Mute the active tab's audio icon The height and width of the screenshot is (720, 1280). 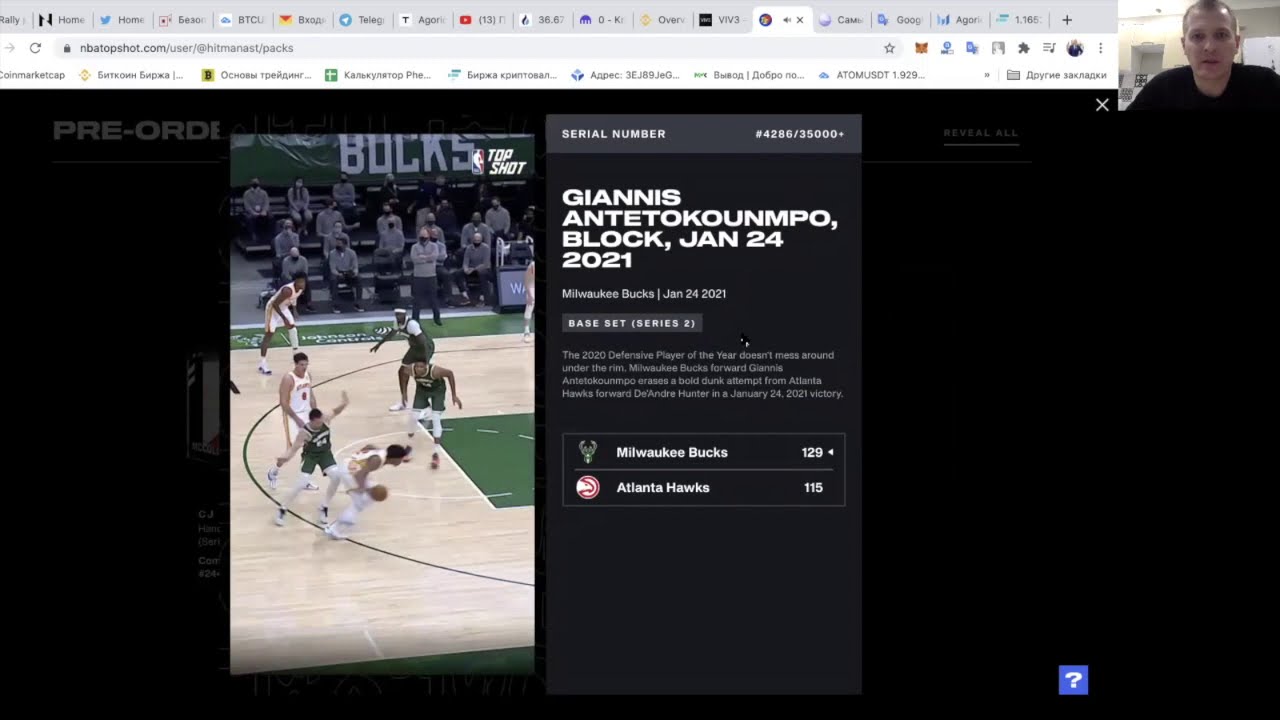tap(786, 20)
